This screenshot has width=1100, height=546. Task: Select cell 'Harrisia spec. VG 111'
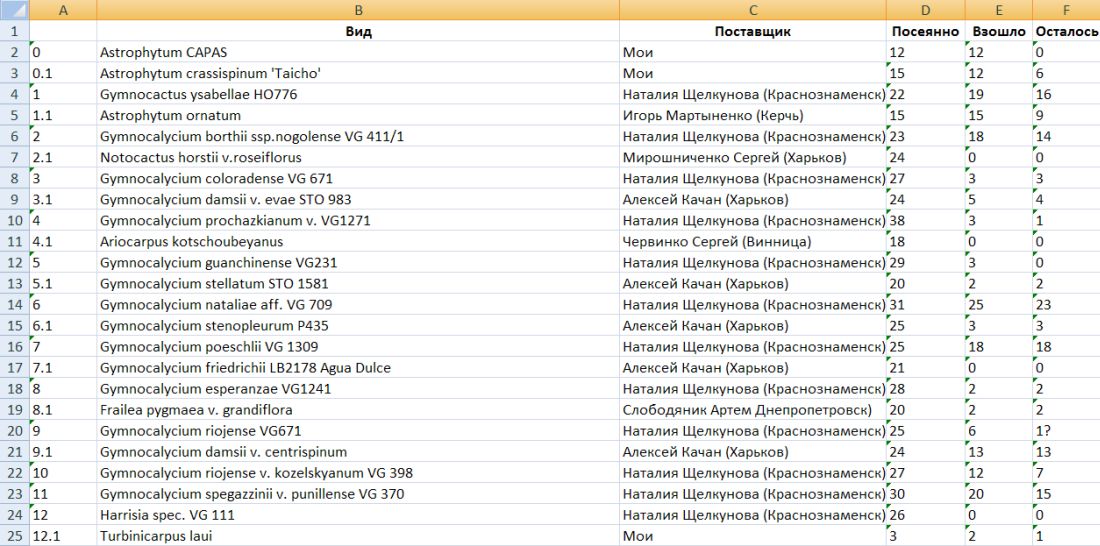pyautogui.click(x=358, y=515)
